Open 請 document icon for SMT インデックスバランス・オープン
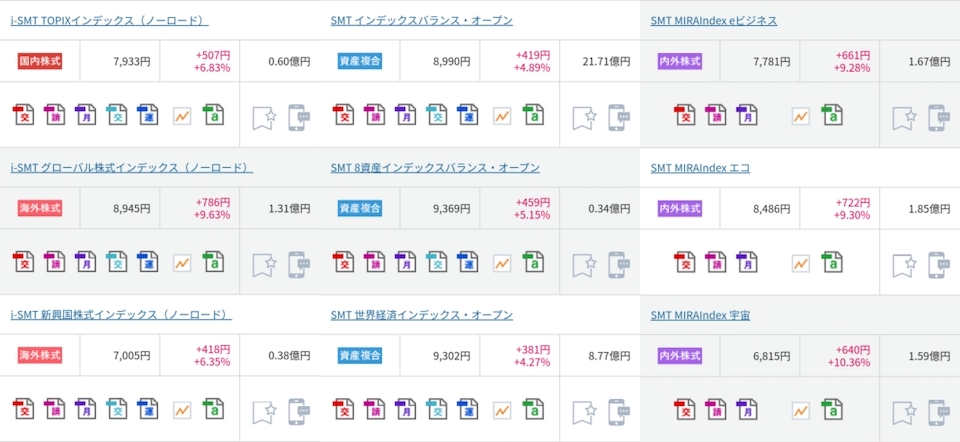 [374, 114]
